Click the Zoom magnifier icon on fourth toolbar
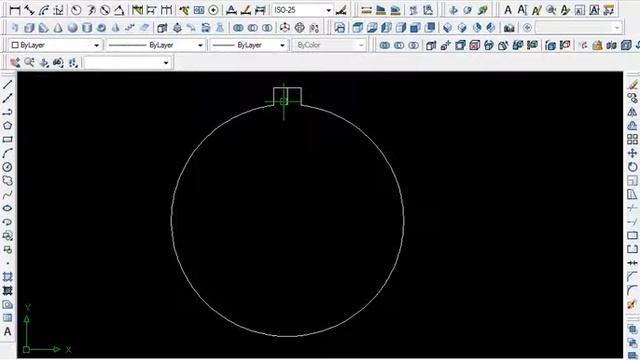This screenshot has height=360, width=640. [x=29, y=62]
